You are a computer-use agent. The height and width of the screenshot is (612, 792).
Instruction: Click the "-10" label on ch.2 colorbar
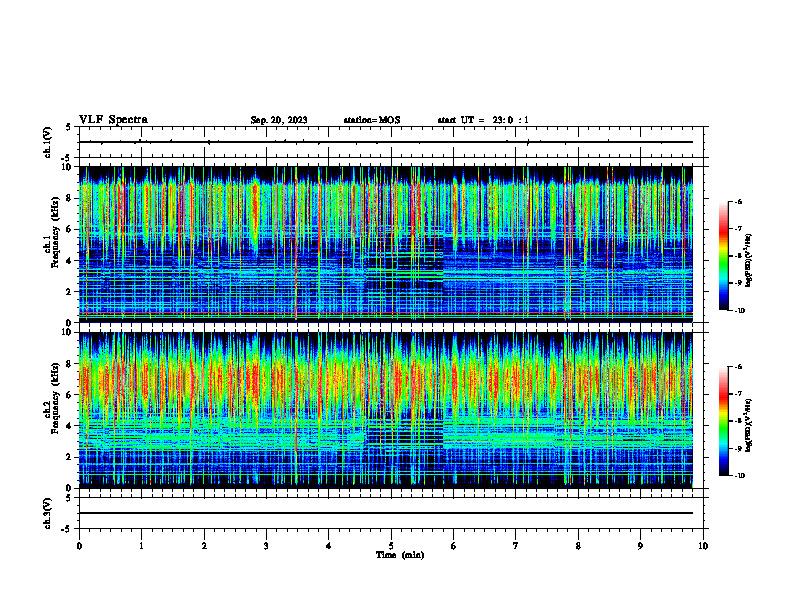(740, 476)
